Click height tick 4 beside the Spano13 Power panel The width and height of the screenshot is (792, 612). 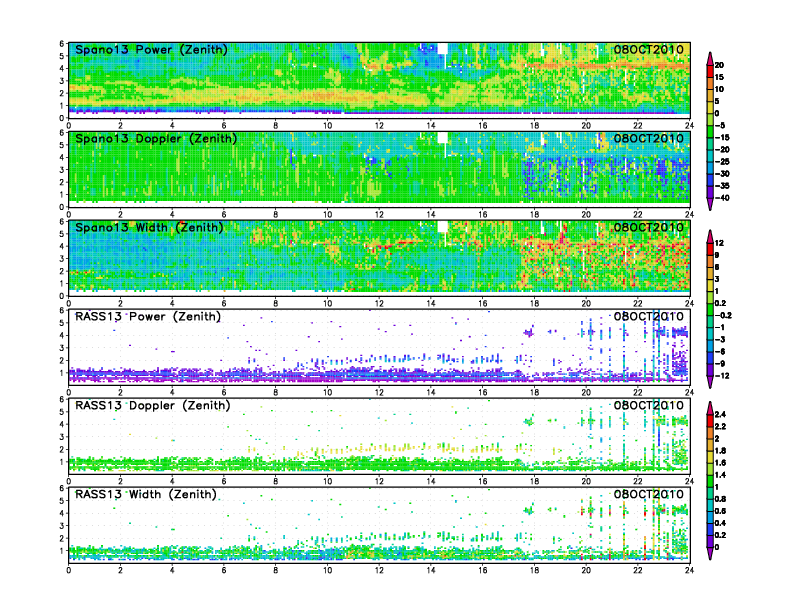62,68
